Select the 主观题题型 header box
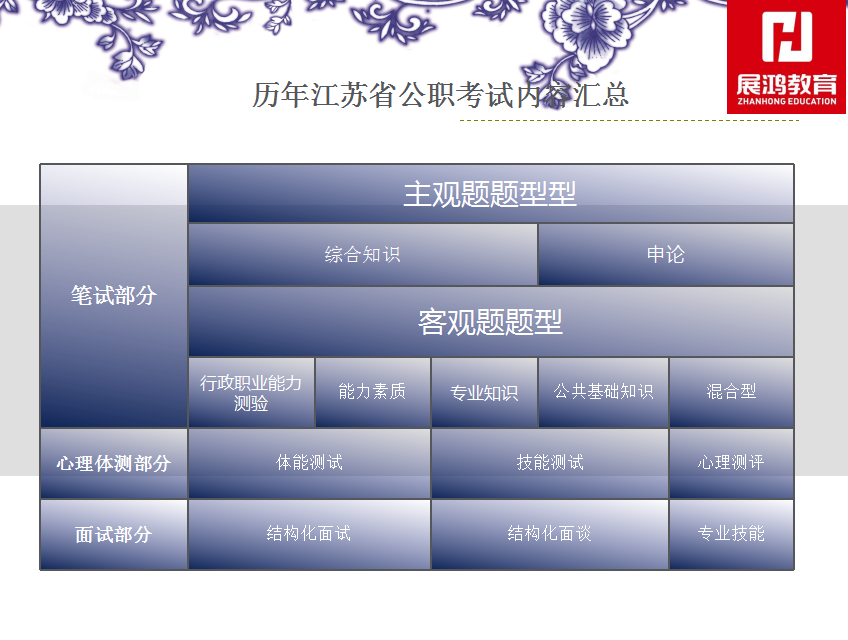848x640 pixels. point(490,194)
